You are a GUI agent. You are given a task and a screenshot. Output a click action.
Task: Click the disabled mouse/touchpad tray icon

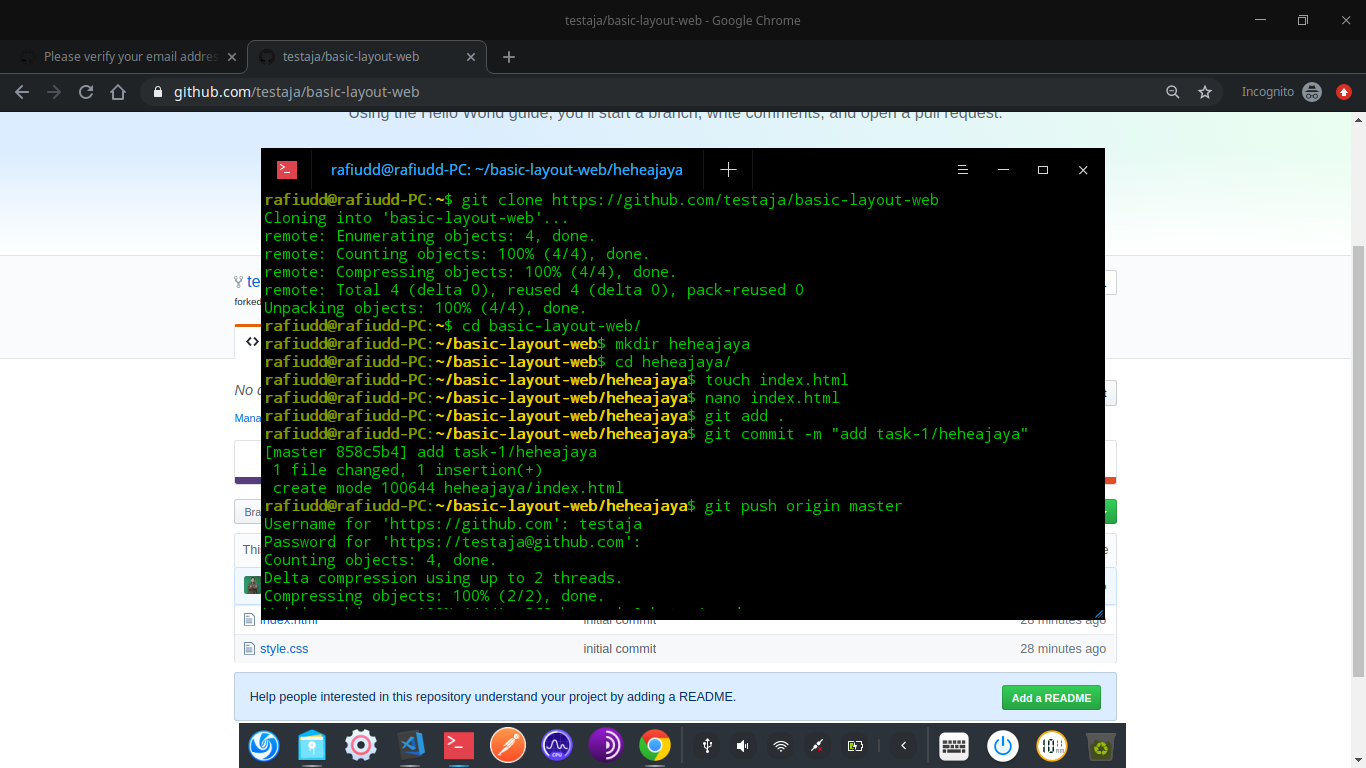click(x=817, y=745)
